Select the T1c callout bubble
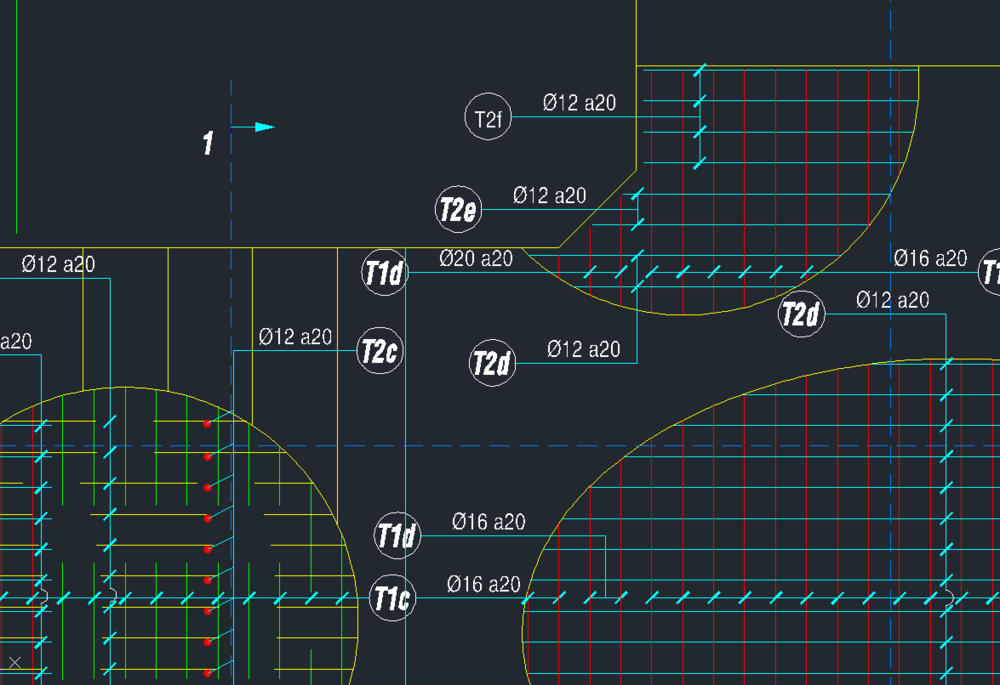 (392, 597)
